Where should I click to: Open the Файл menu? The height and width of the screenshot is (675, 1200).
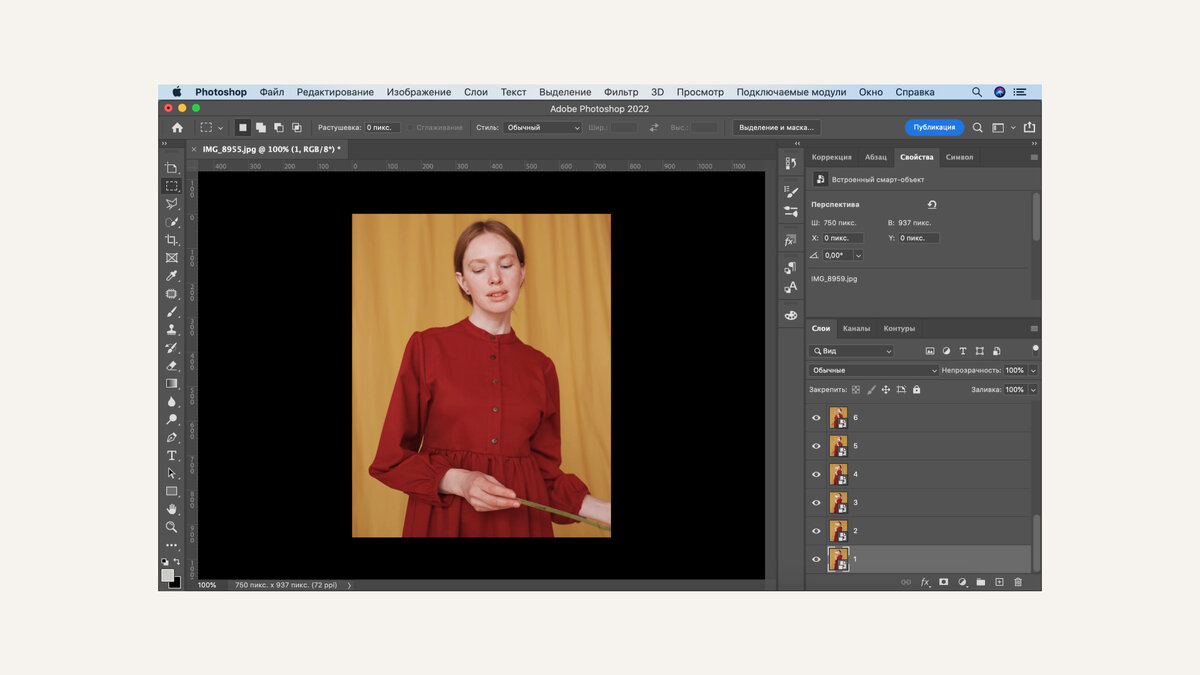272,92
